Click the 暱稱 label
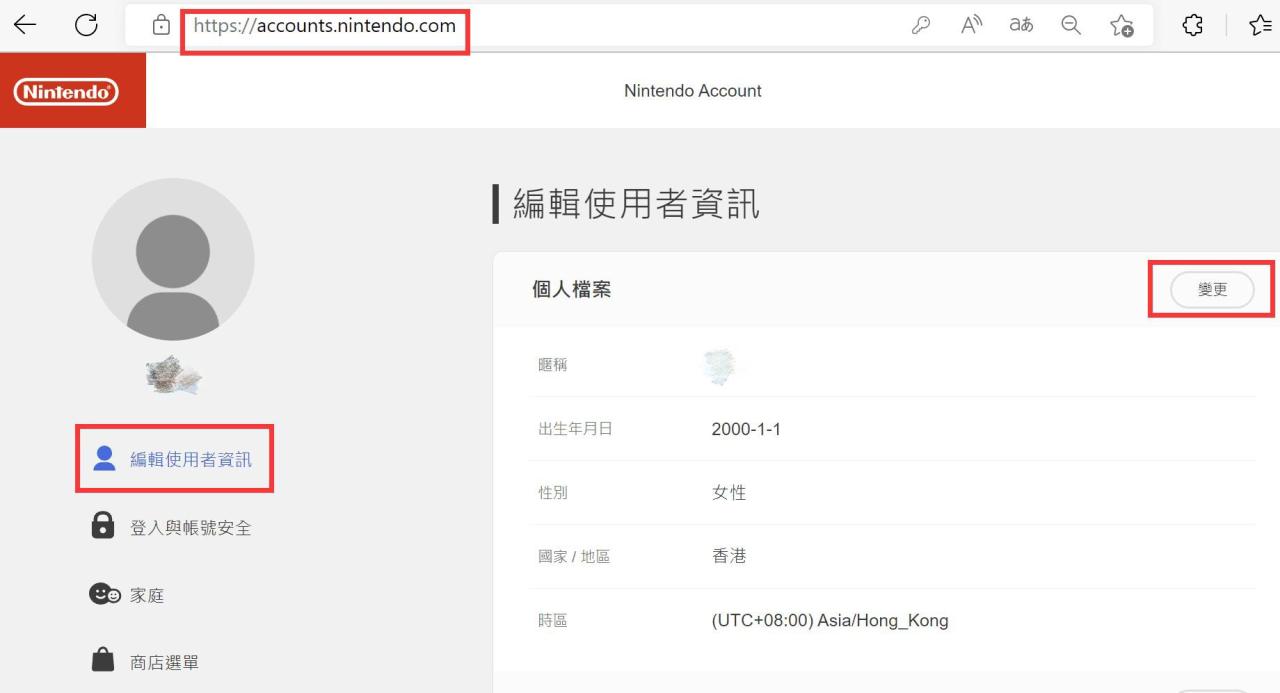This screenshot has height=693, width=1280. (553, 365)
